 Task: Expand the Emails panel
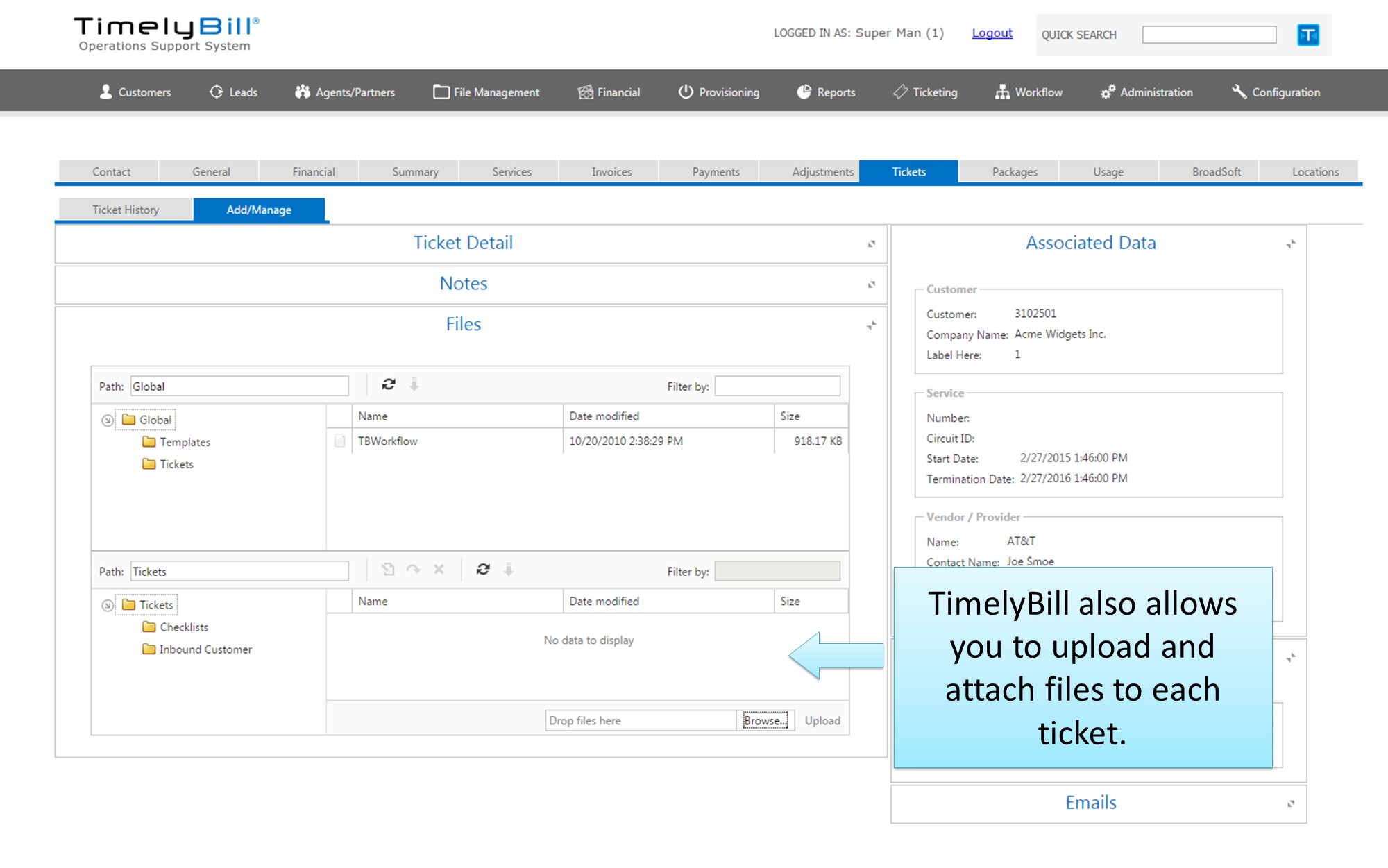point(1291,803)
